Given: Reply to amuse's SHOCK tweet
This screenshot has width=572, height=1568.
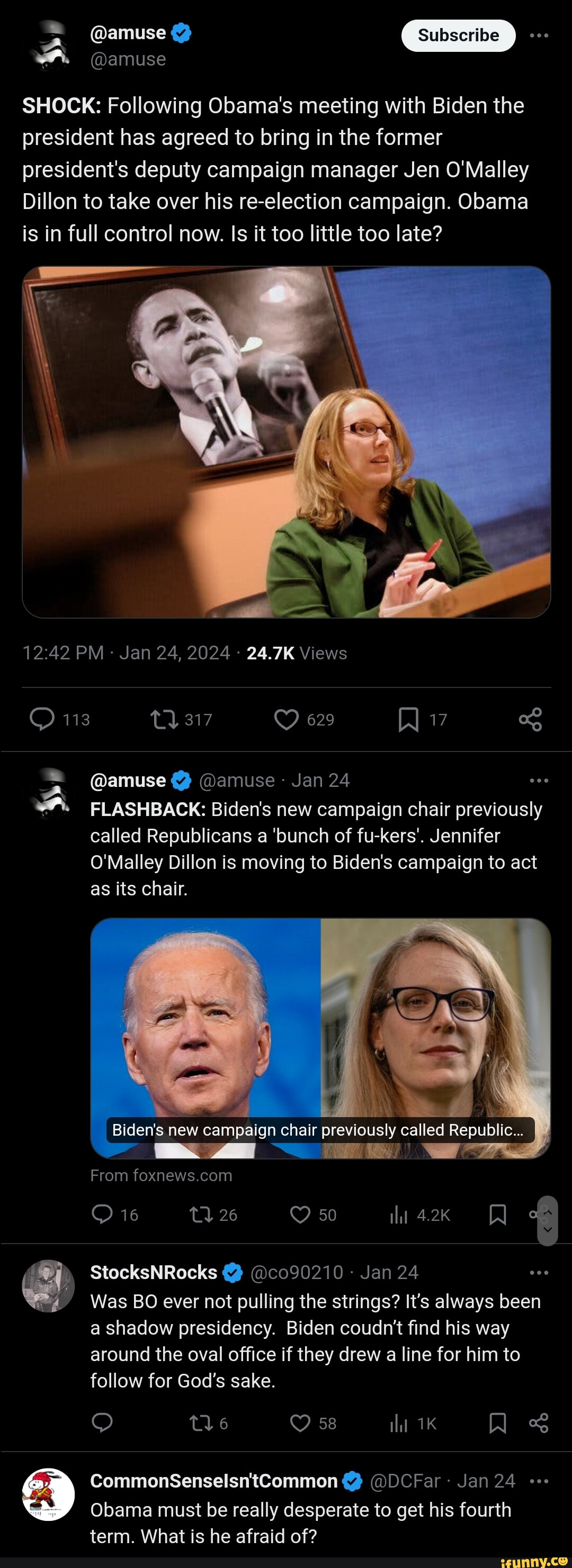Looking at the screenshot, I should 43,720.
